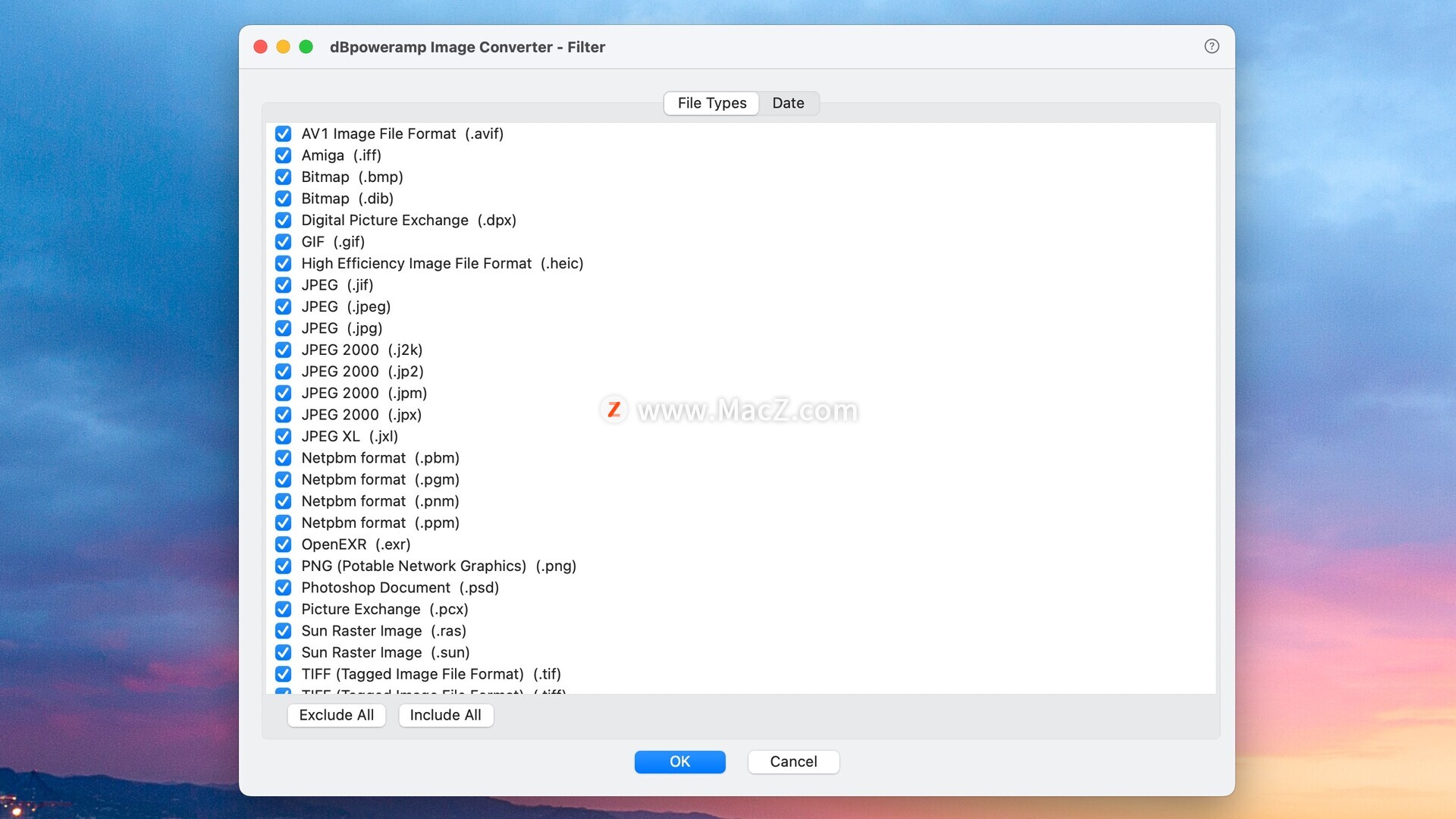Screen dimensions: 1456x819
Task: Disable the Bitmap (.bmp) file type
Action: tap(283, 177)
